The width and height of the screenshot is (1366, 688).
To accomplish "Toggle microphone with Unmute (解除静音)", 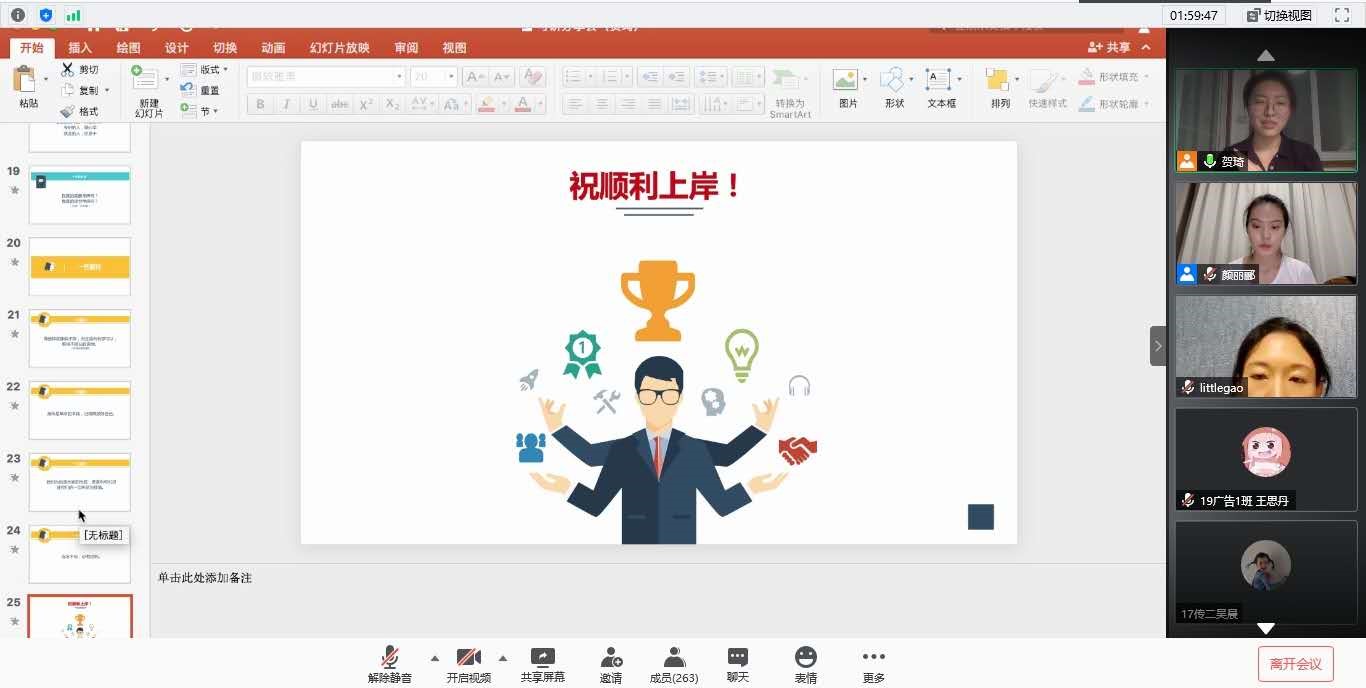I will click(x=390, y=657).
